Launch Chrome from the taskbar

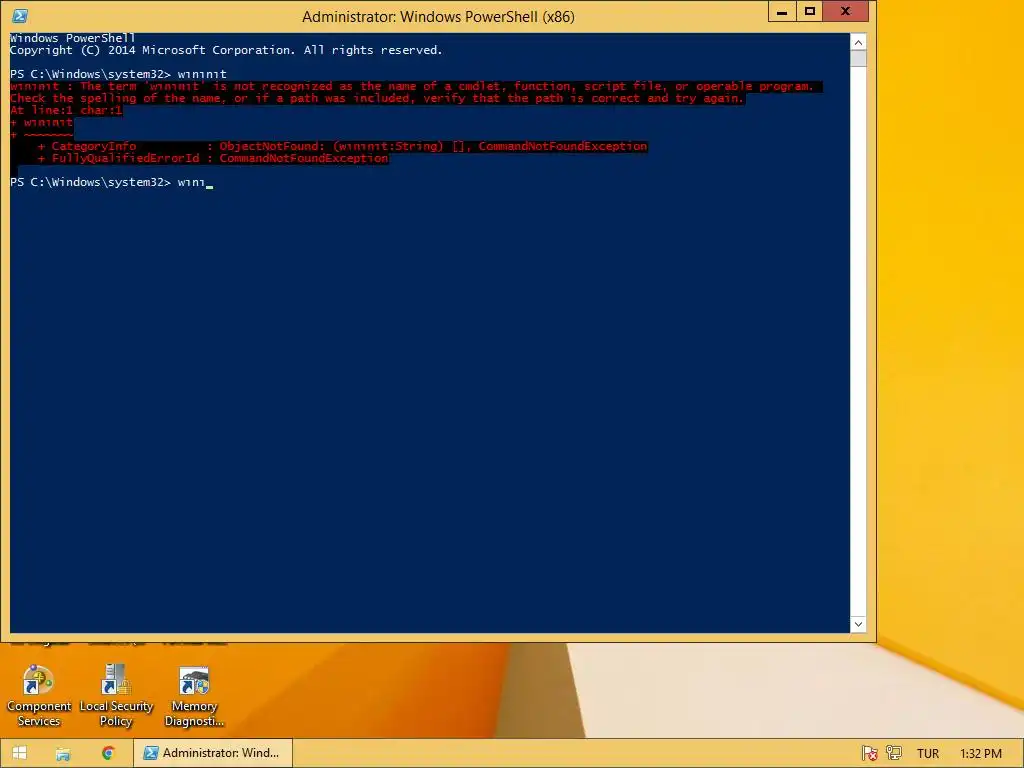pos(108,753)
